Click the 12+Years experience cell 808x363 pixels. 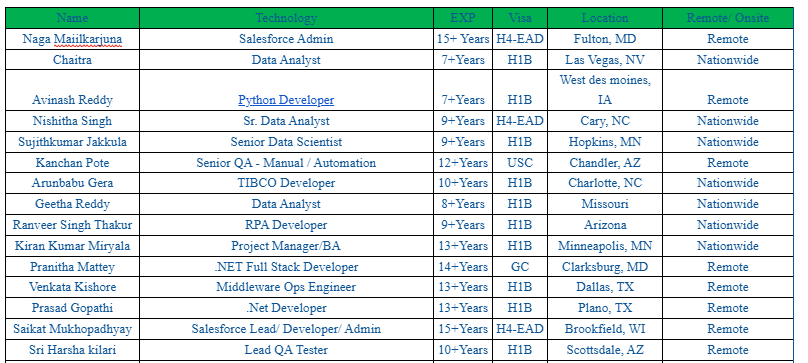click(463, 163)
